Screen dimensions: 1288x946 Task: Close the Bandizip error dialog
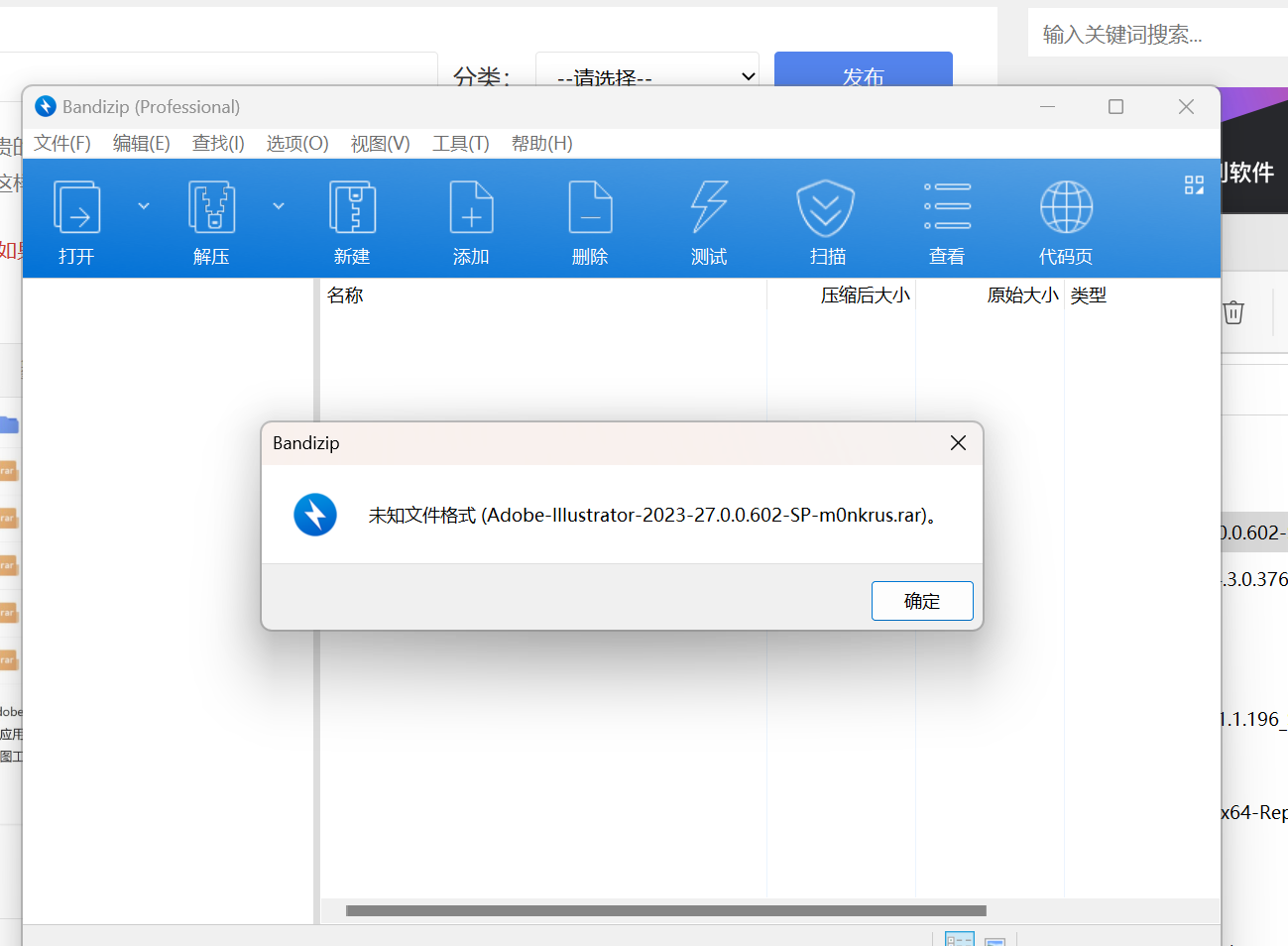(958, 443)
